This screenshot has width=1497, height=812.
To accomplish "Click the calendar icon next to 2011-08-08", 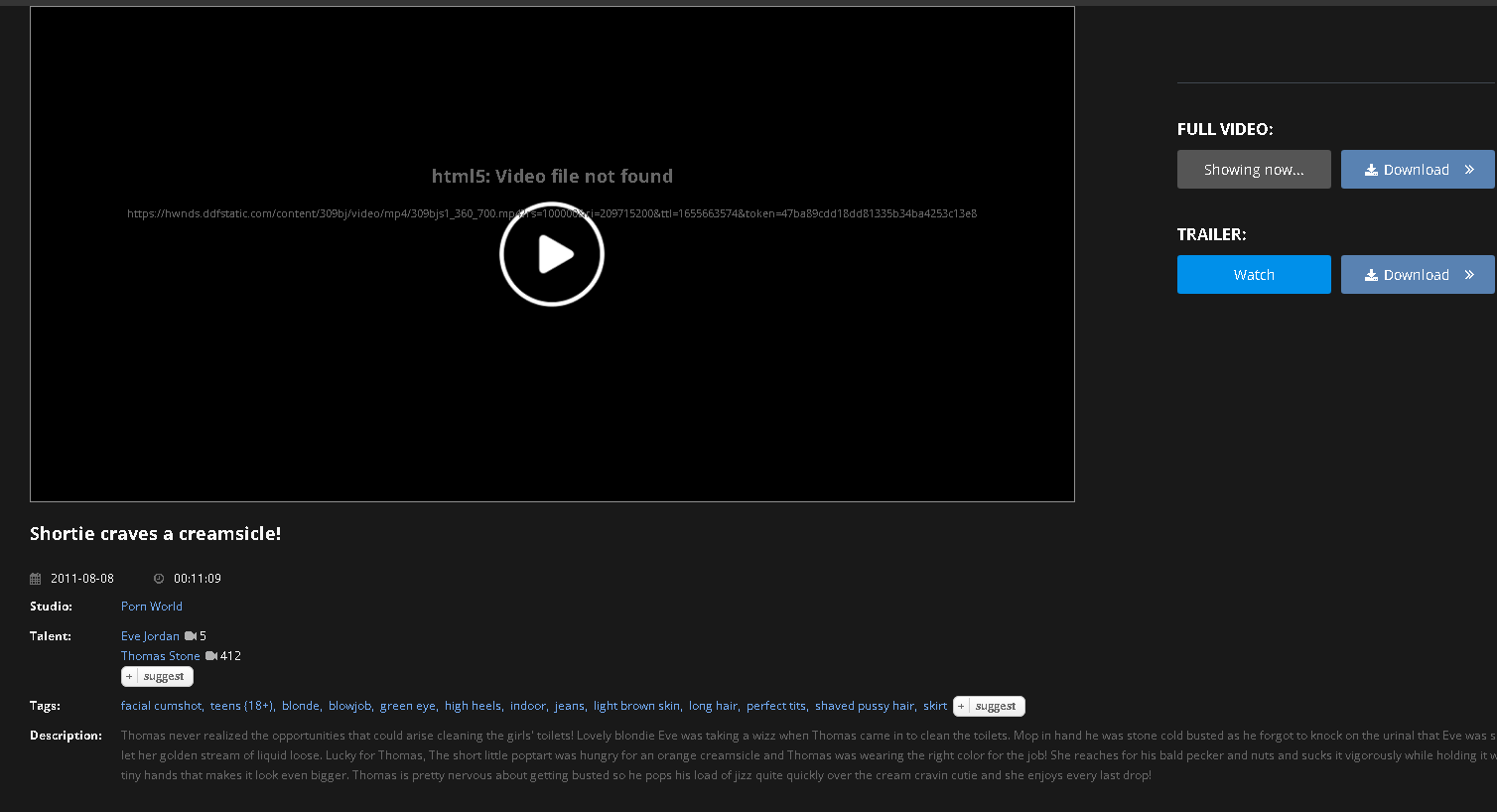I will [36, 579].
